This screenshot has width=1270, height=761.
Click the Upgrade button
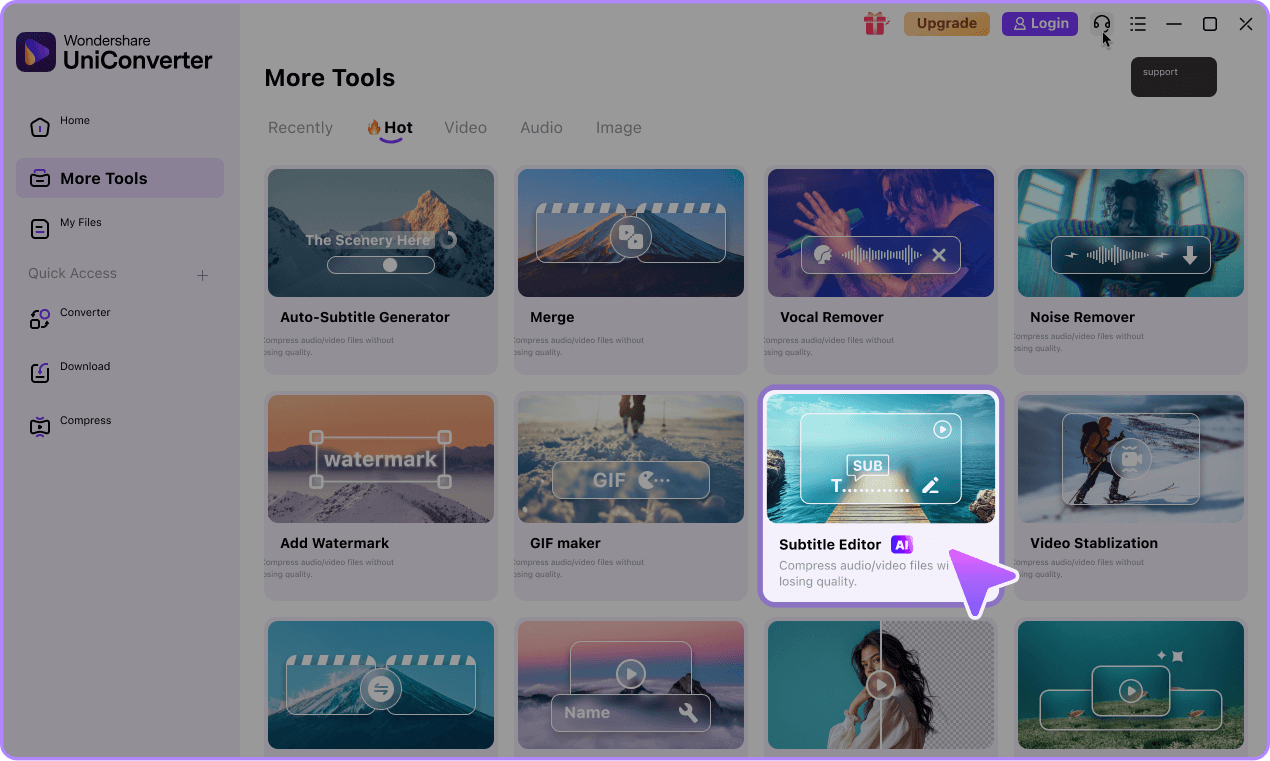[947, 23]
